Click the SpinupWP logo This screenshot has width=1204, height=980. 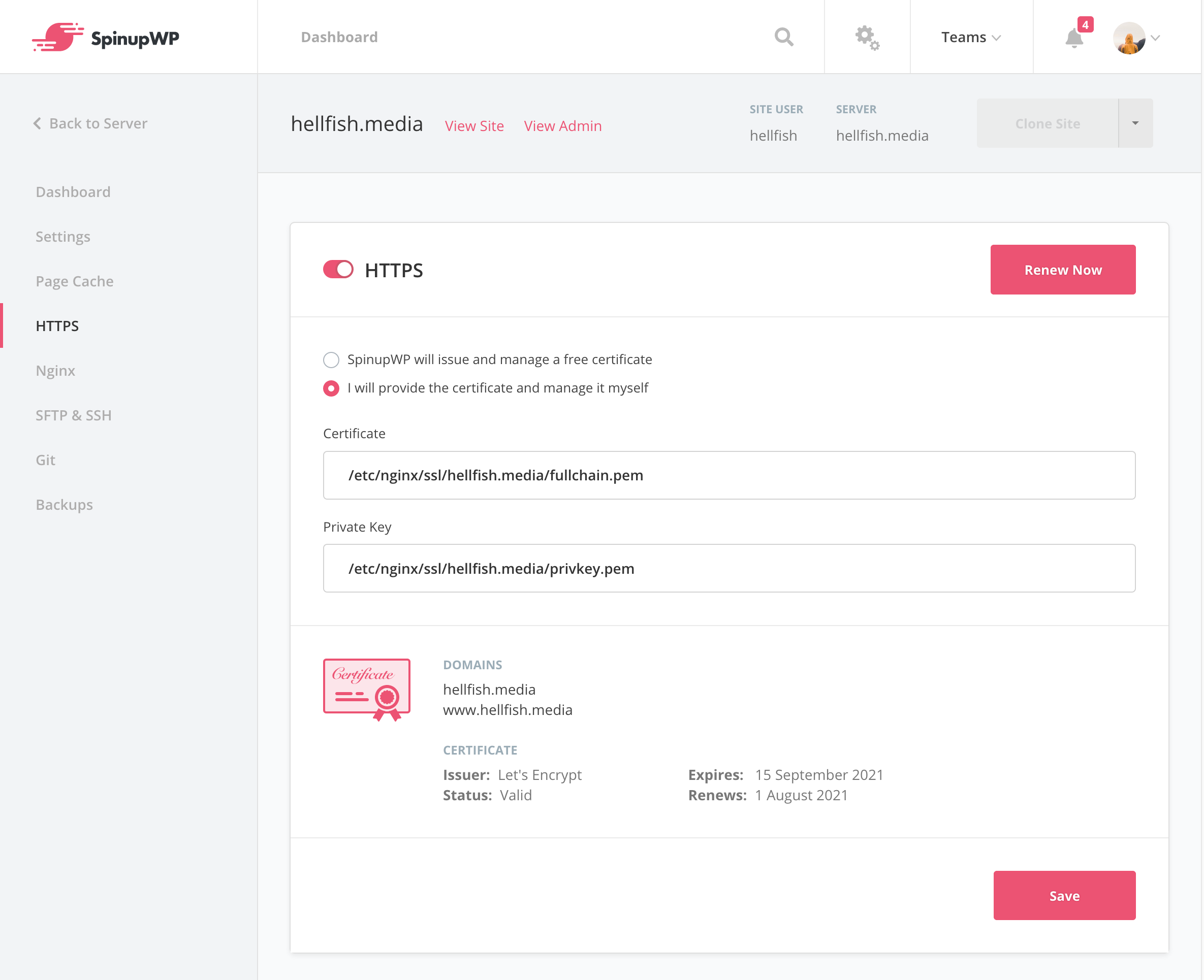106,37
